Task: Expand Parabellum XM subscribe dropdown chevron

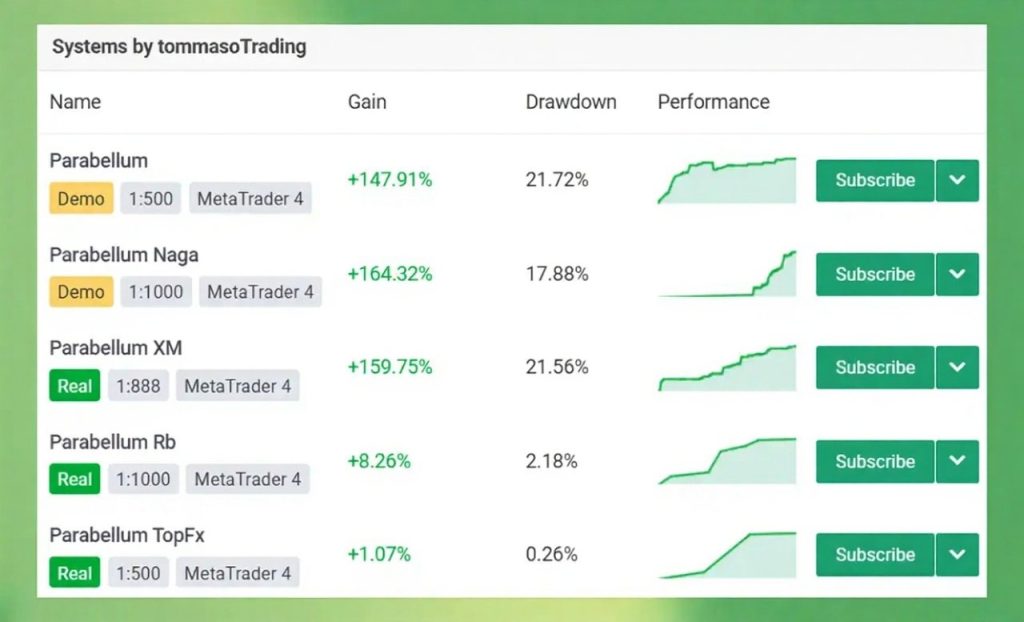Action: point(957,367)
